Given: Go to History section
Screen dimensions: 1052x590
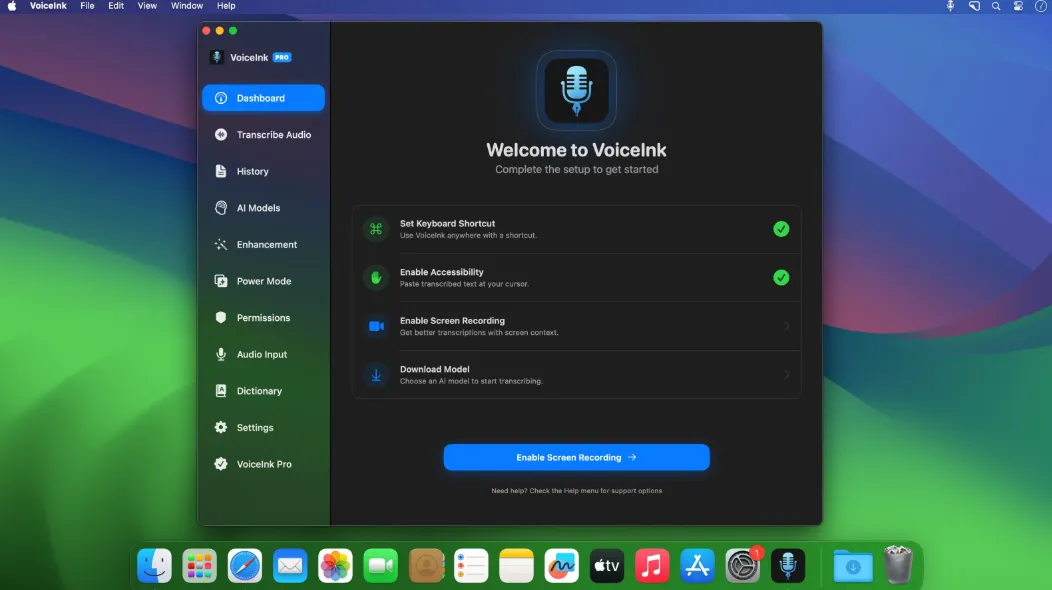Looking at the screenshot, I should click(263, 171).
